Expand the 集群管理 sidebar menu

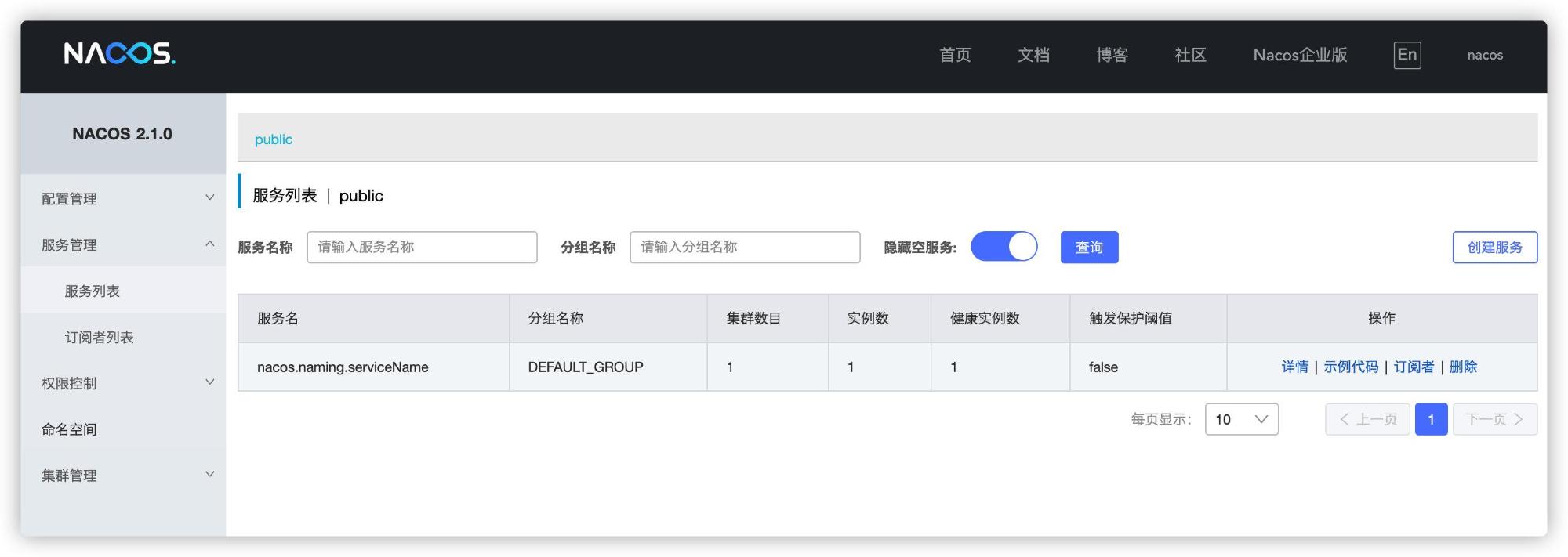(123, 476)
